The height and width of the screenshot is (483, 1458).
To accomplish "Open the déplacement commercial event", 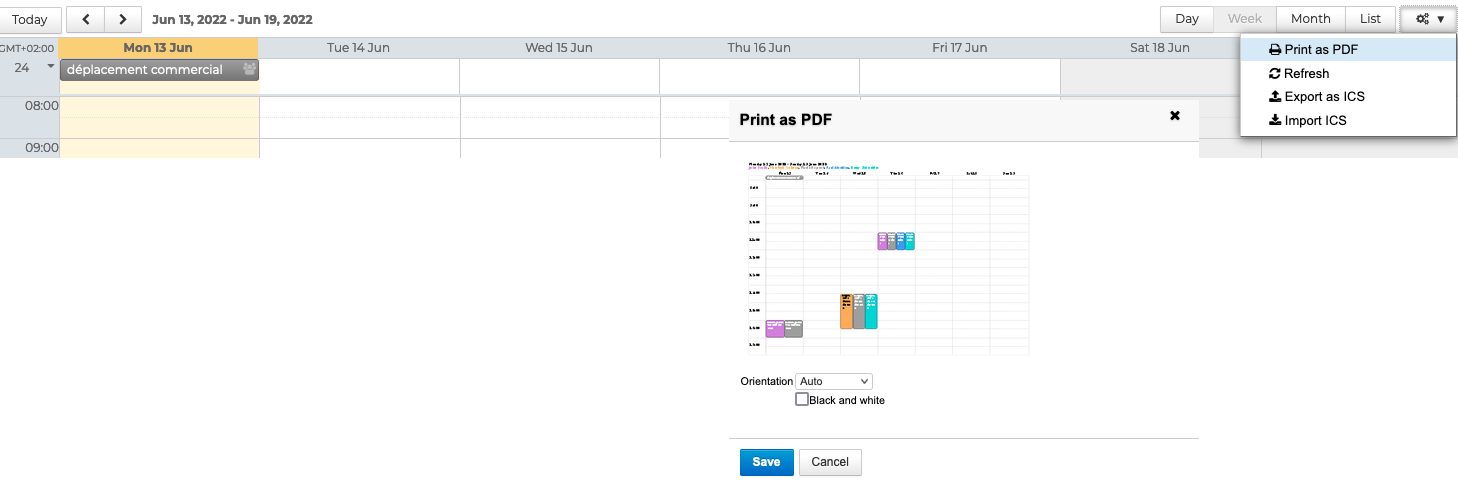I will pyautogui.click(x=145, y=70).
